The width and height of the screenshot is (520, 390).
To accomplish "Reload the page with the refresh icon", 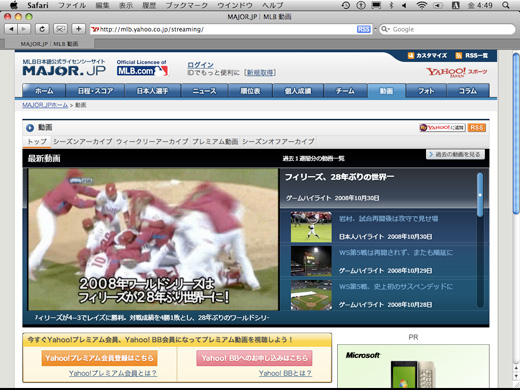I will pos(42,29).
